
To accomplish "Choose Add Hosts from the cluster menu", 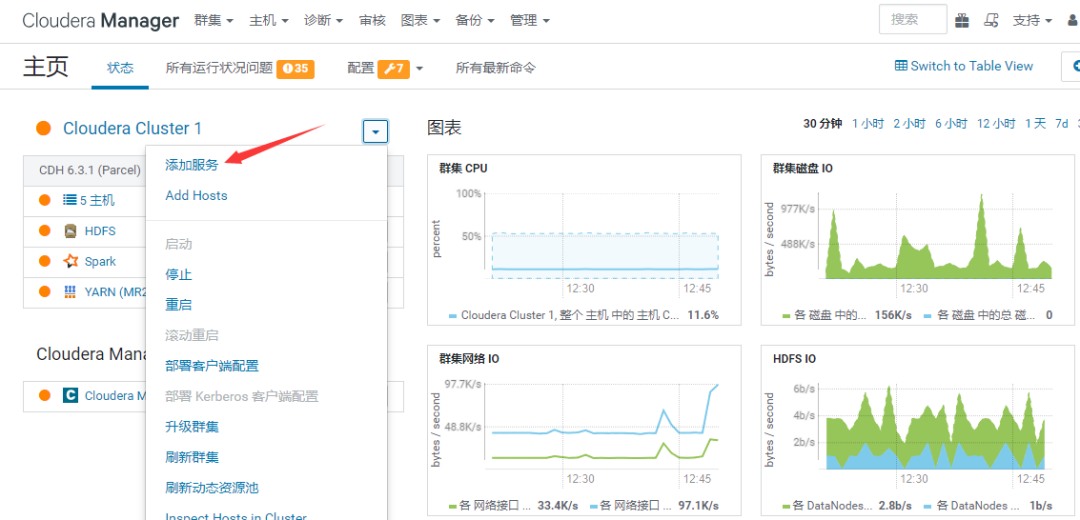I will click(x=196, y=196).
